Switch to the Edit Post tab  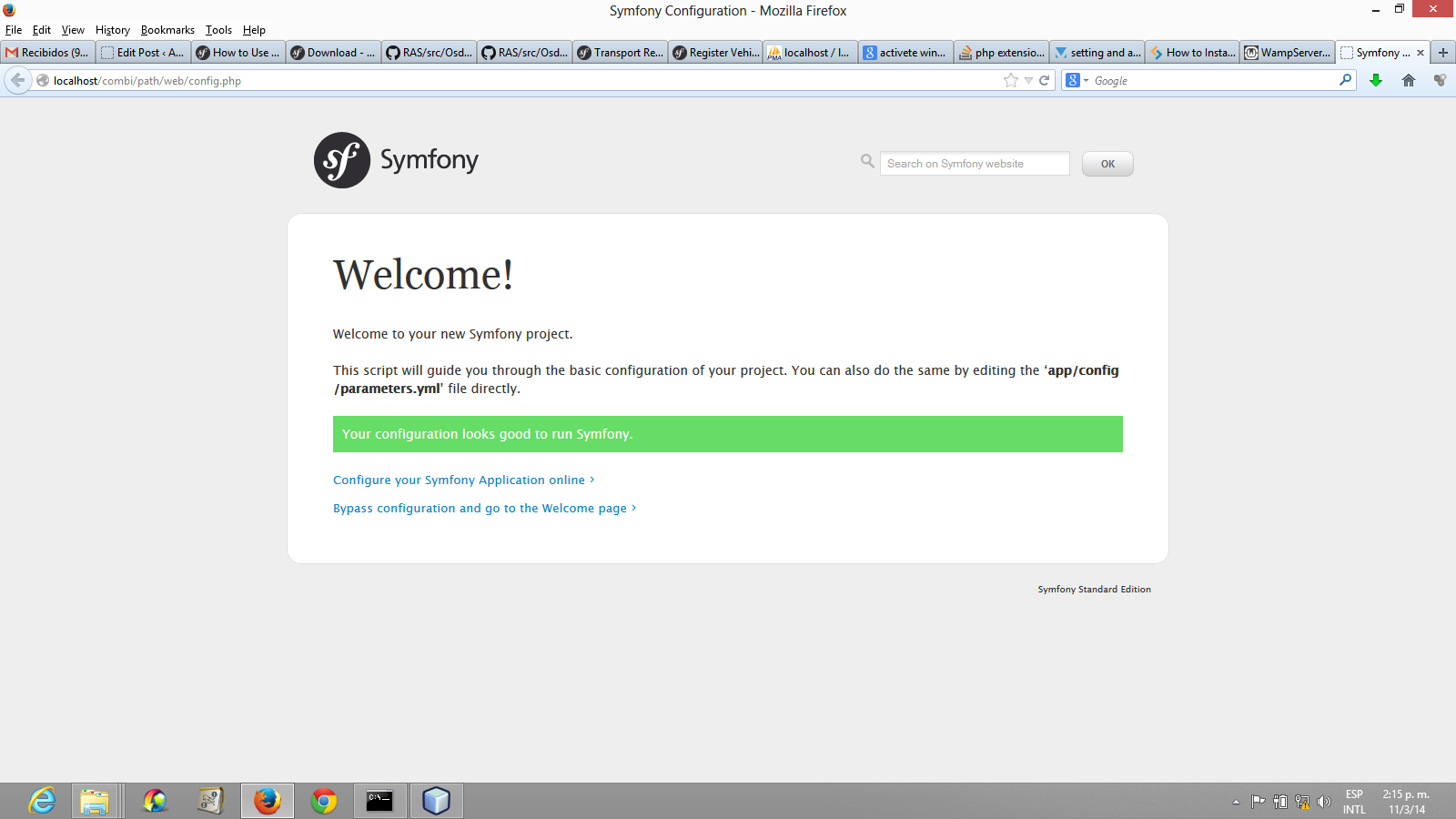pos(143,53)
